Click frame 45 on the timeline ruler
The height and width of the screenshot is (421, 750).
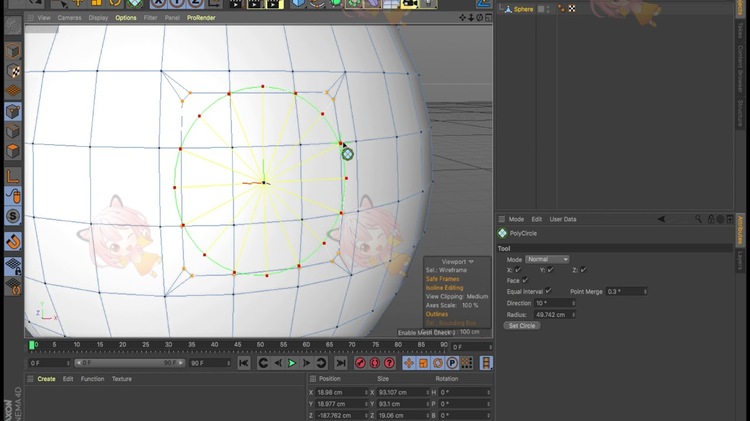237,344
